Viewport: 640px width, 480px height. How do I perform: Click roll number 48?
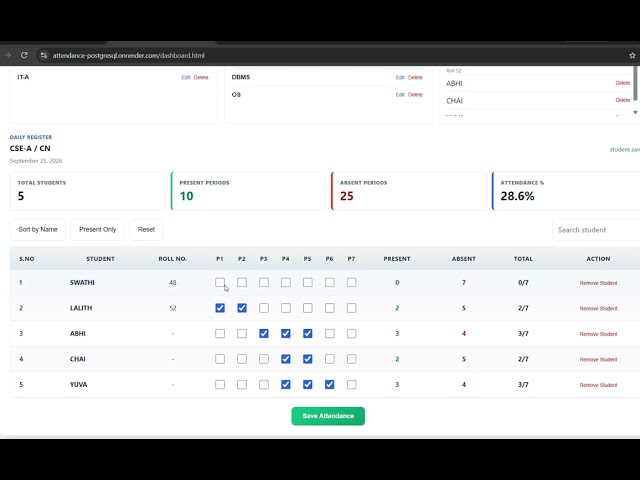(173, 282)
